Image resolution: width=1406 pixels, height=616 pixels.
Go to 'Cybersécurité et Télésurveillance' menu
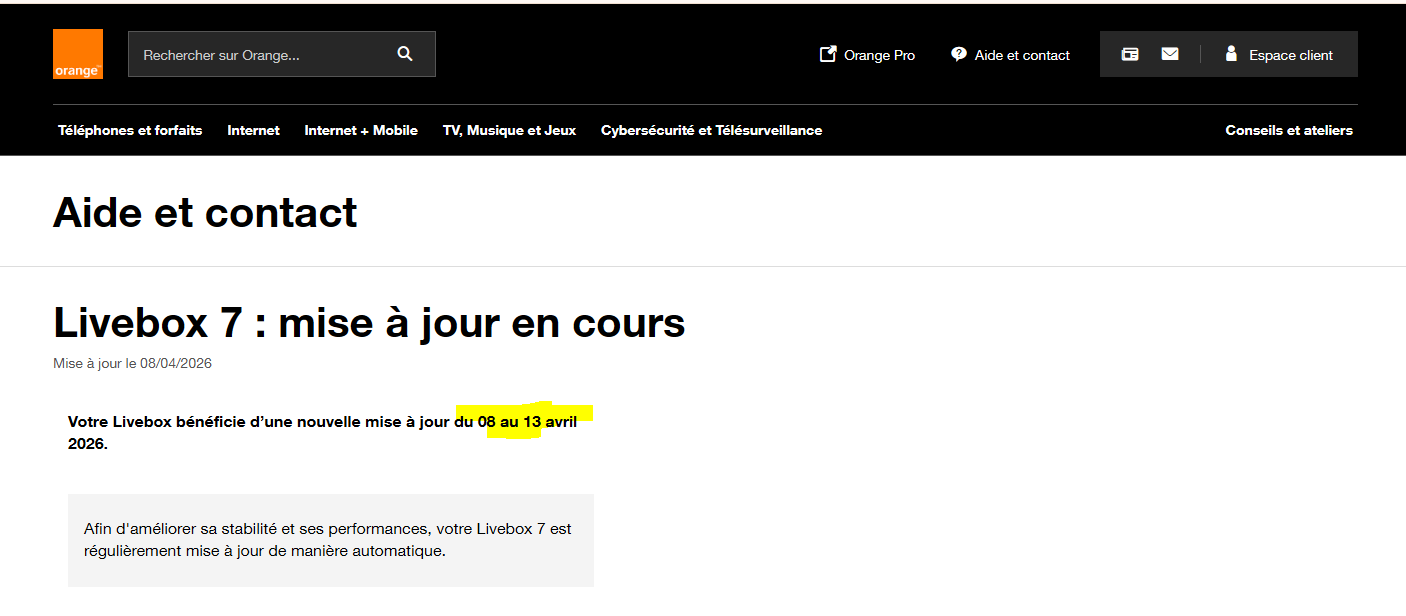(711, 130)
